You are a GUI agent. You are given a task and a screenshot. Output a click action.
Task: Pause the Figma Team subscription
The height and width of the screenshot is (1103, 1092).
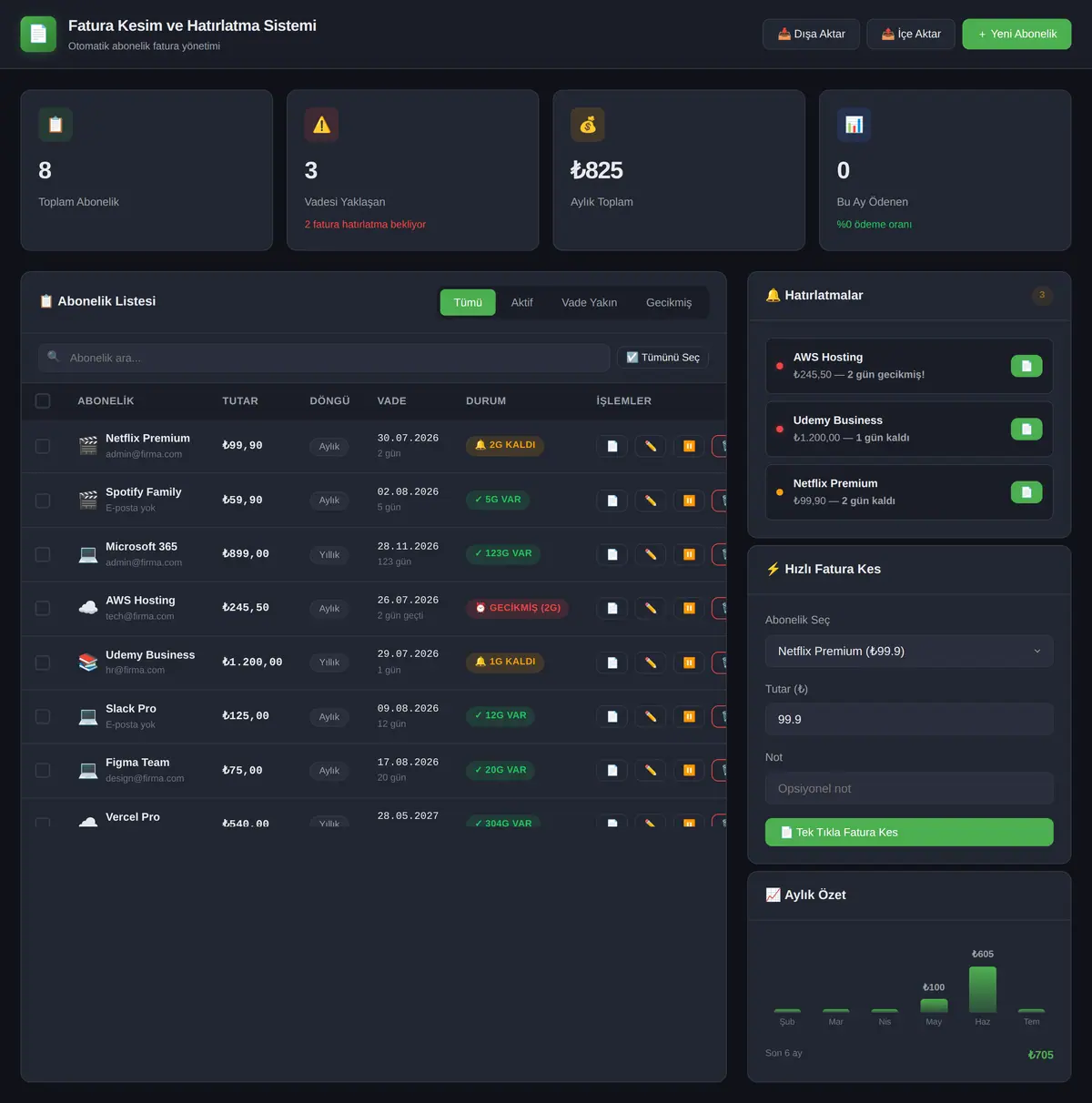pos(689,770)
